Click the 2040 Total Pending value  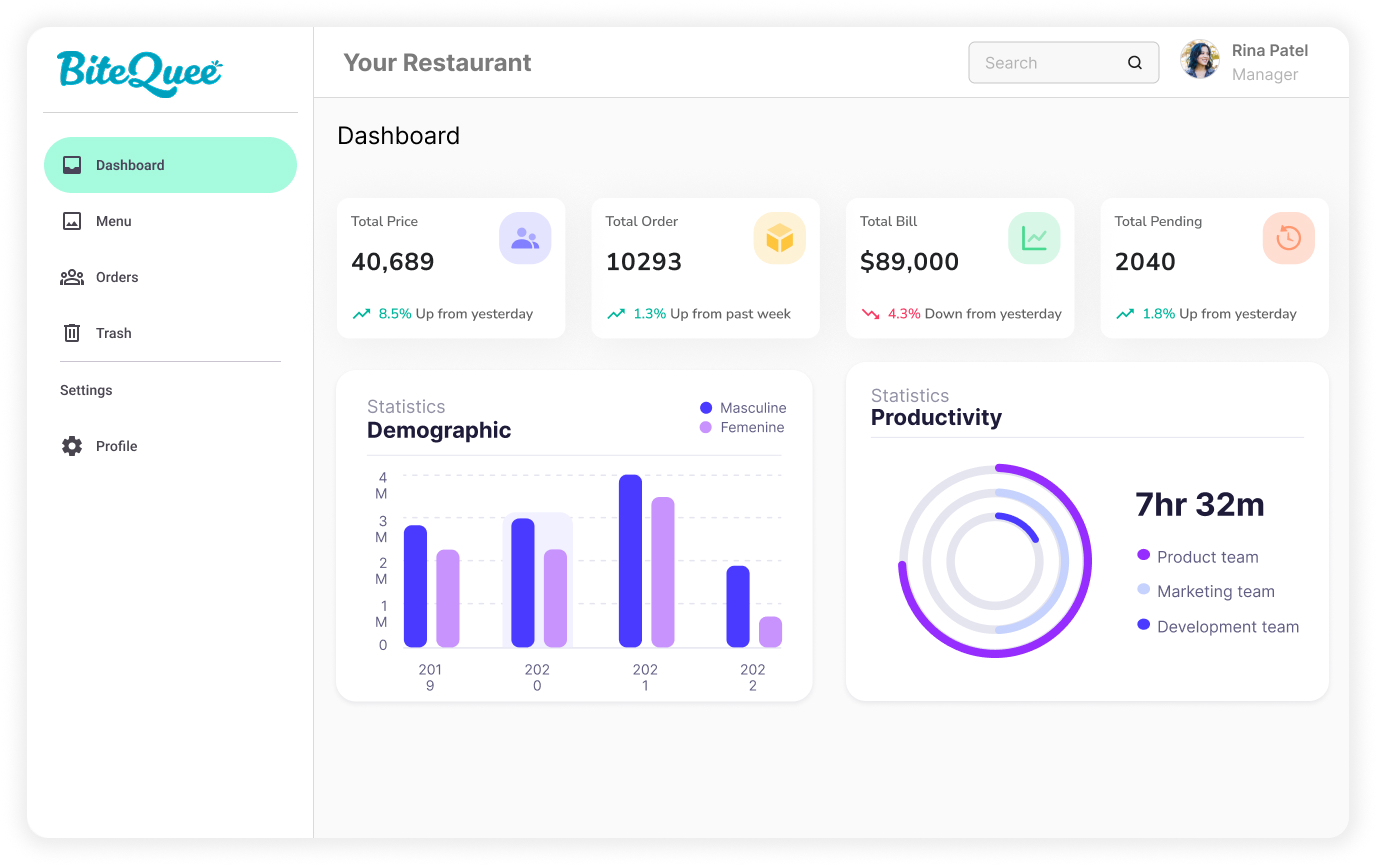pyautogui.click(x=1145, y=262)
